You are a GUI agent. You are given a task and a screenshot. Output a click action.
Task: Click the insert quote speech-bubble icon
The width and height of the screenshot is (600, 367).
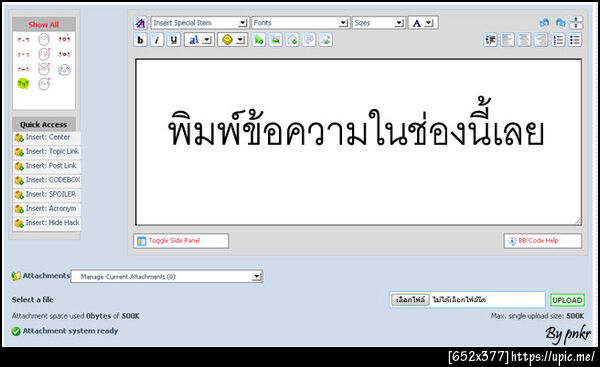[x=309, y=40]
